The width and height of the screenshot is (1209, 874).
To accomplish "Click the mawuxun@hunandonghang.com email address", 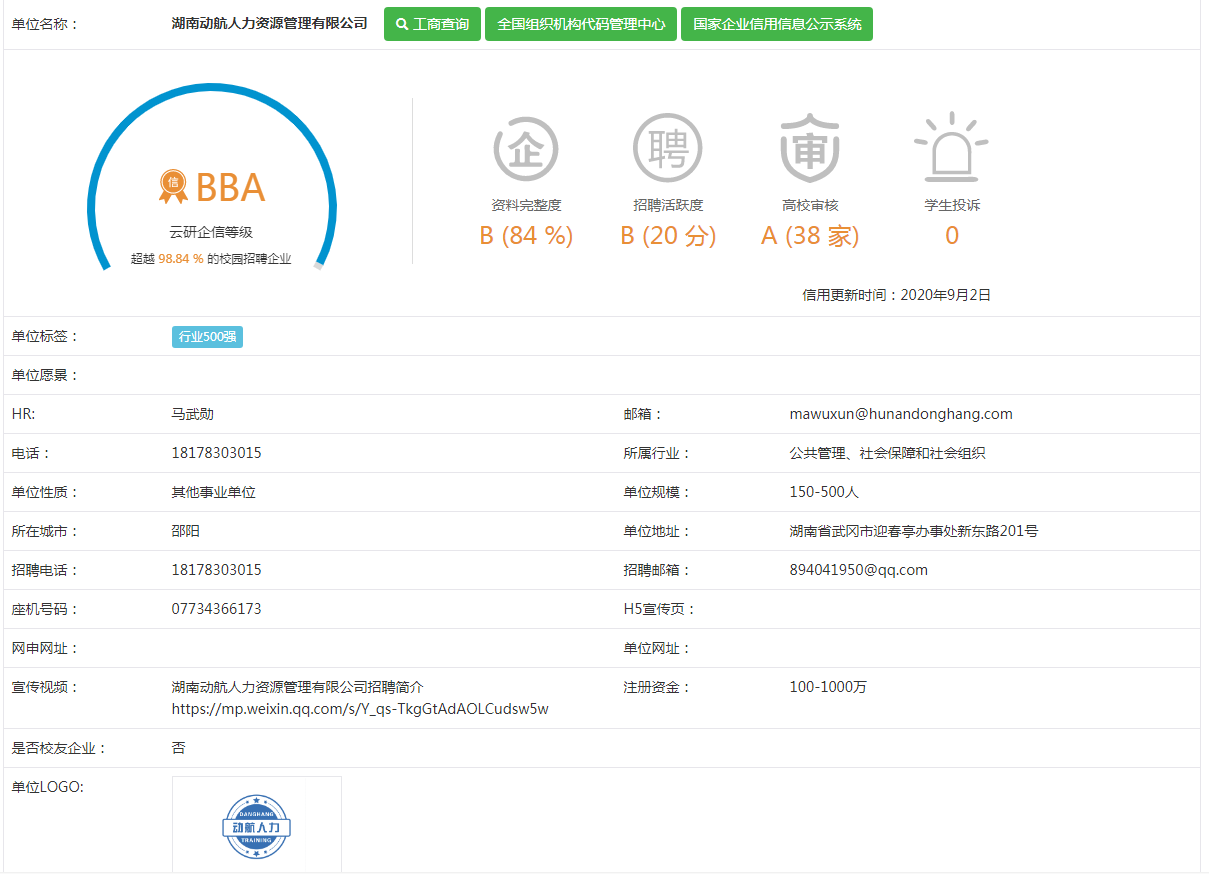I will click(x=900, y=414).
